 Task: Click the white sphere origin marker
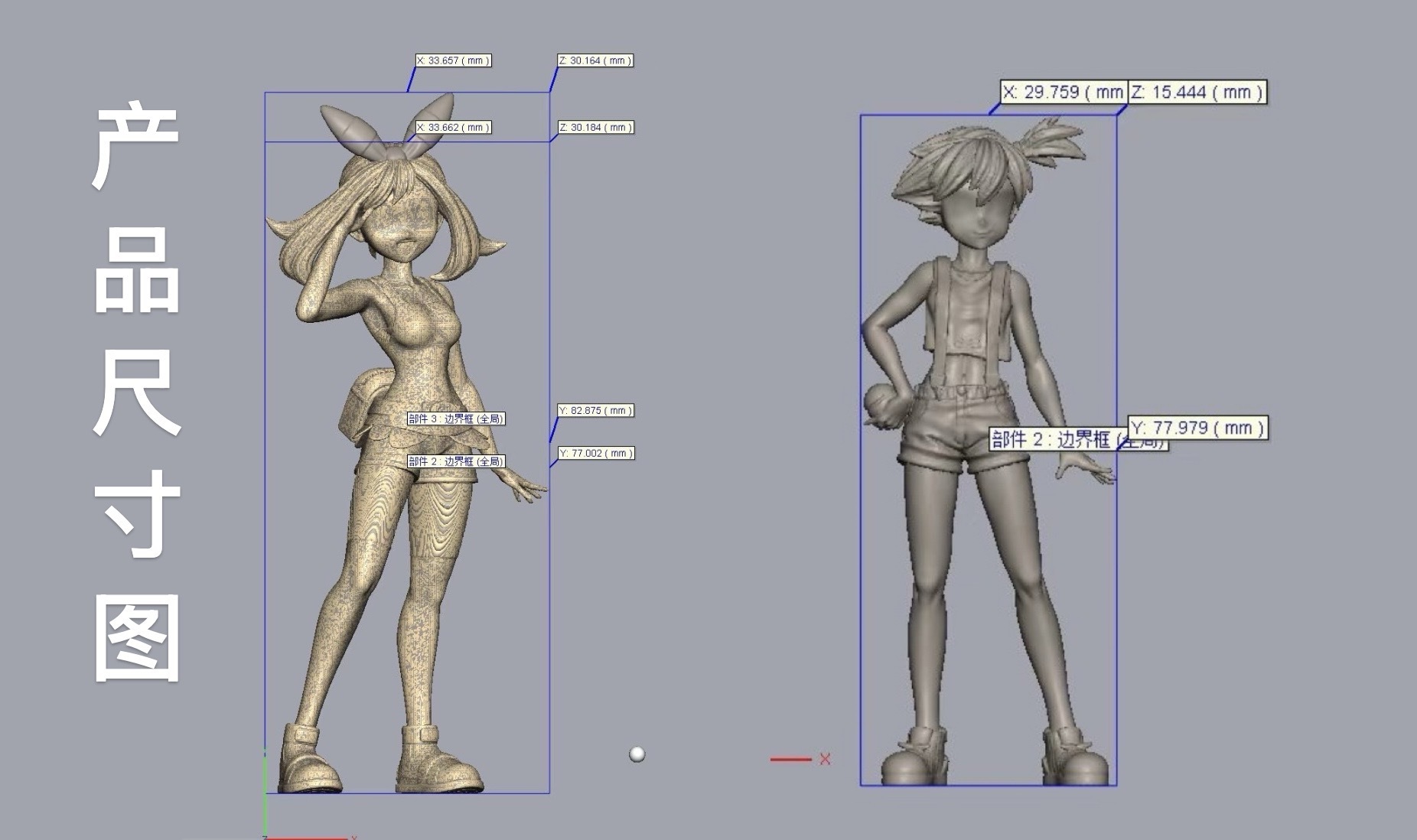(637, 754)
